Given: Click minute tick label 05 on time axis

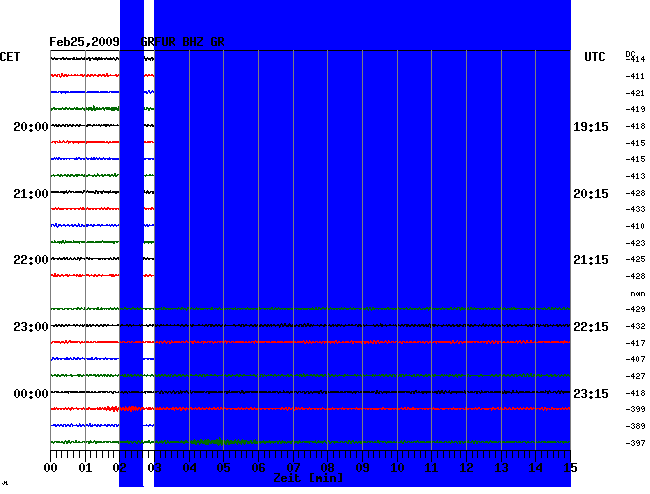Looking at the screenshot, I should [x=223, y=468].
